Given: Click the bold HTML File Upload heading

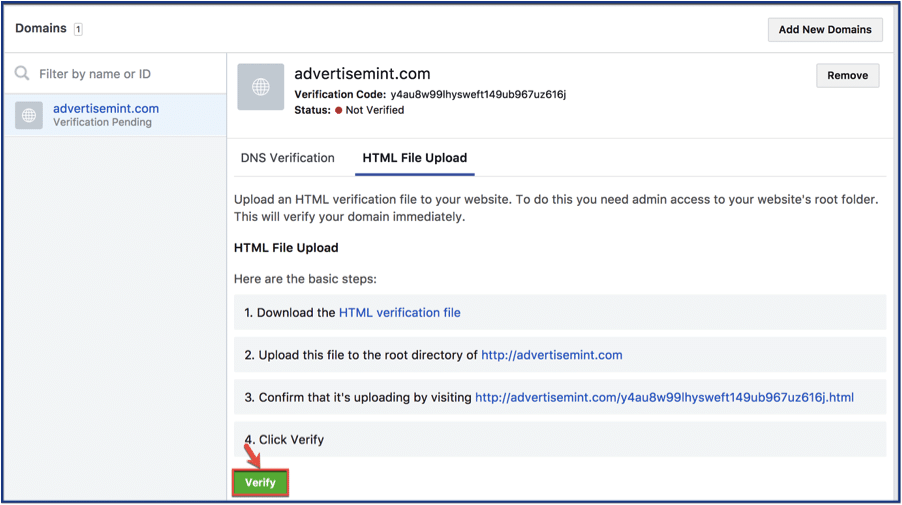Looking at the screenshot, I should tap(286, 248).
